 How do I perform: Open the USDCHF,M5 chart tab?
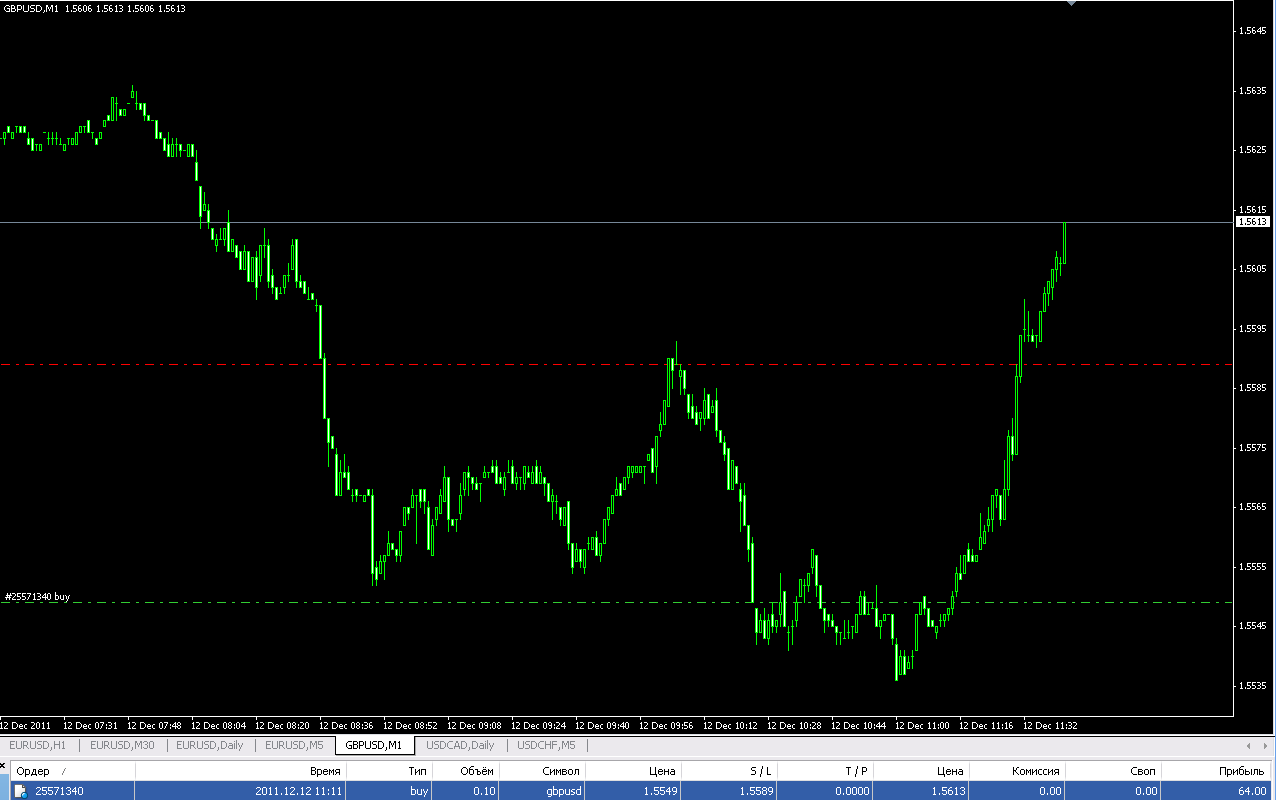546,745
